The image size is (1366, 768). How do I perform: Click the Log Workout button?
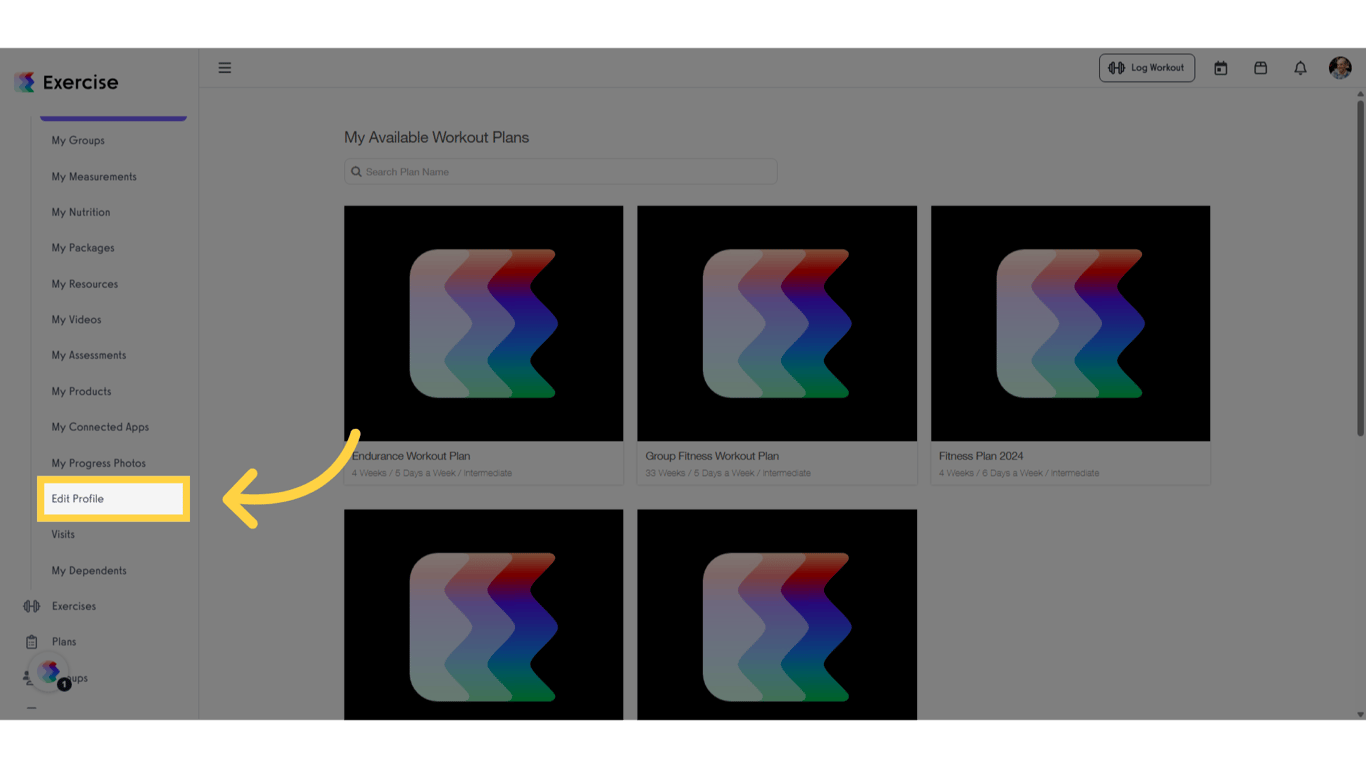click(1147, 68)
